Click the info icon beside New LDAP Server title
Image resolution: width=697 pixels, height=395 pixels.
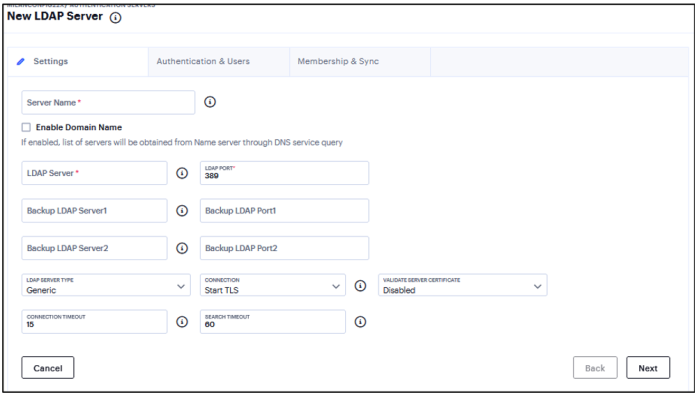point(116,18)
